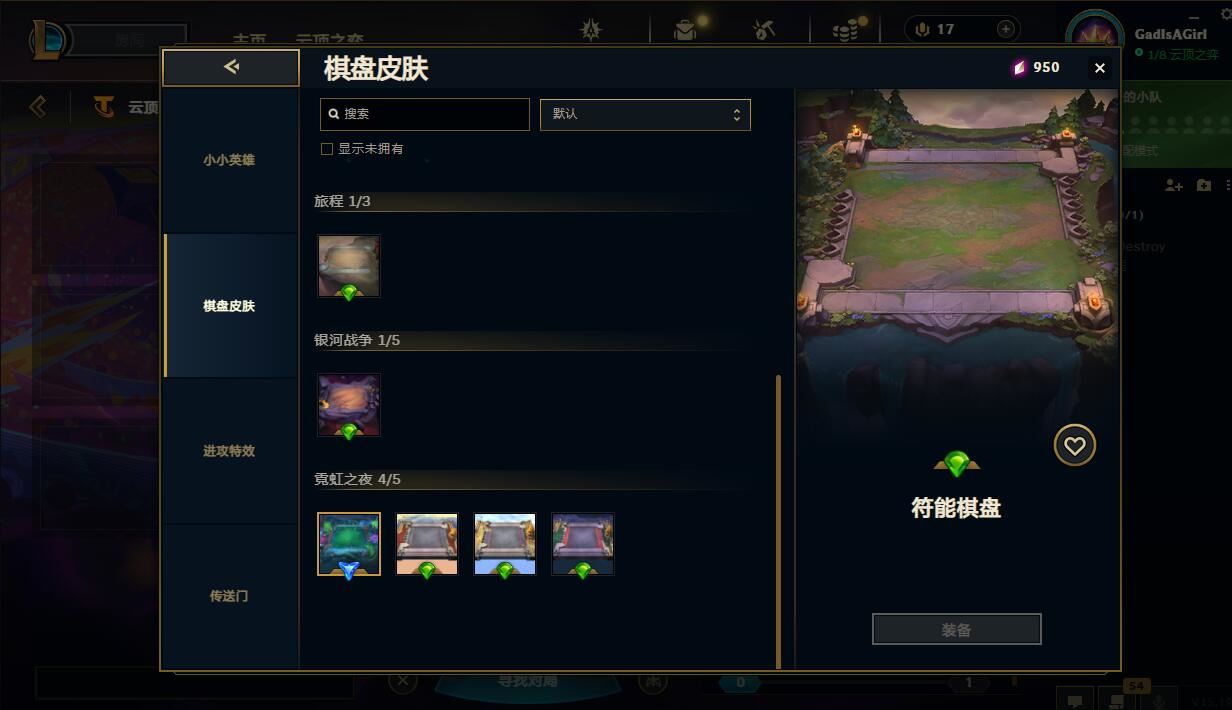Viewport: 1232px width, 710px height.
Task: Open the loot chest icon in top bar
Action: click(685, 29)
